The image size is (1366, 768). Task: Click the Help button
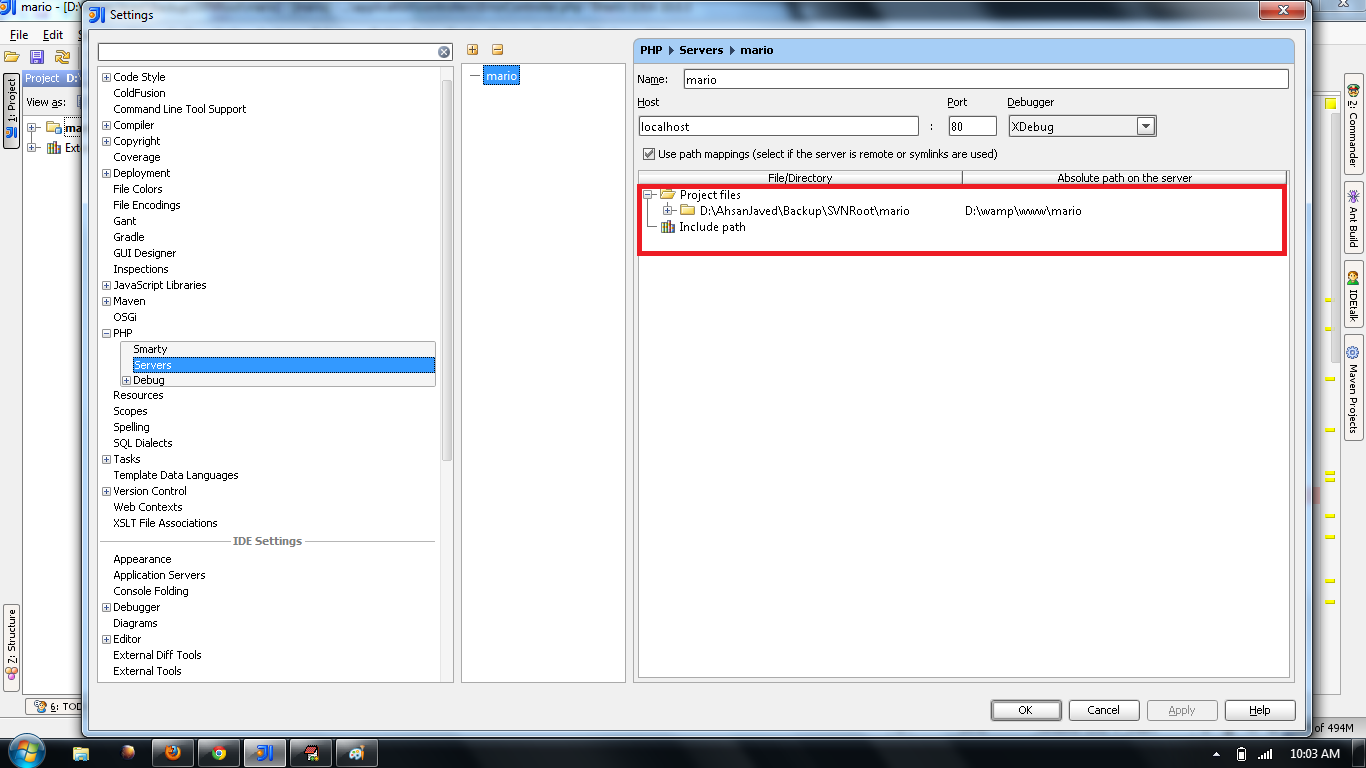[1259, 710]
